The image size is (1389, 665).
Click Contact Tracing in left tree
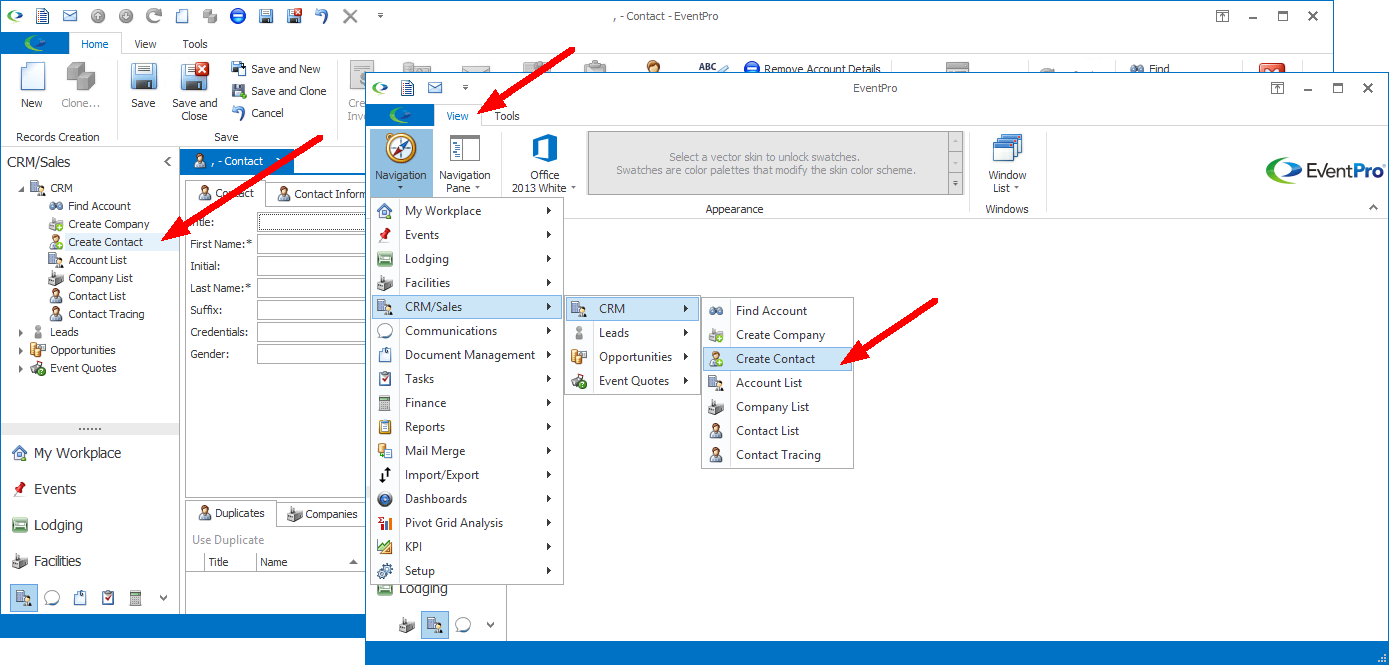pos(106,314)
